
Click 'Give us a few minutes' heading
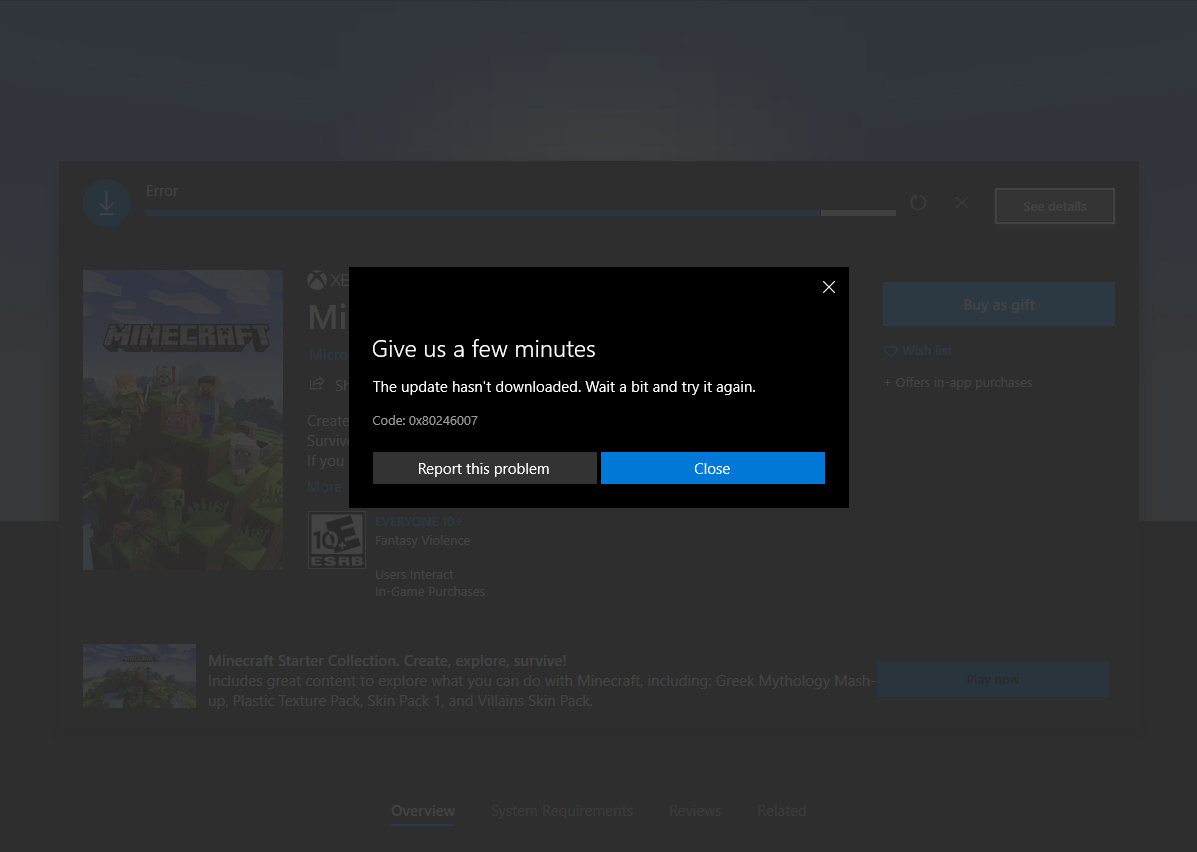point(483,349)
